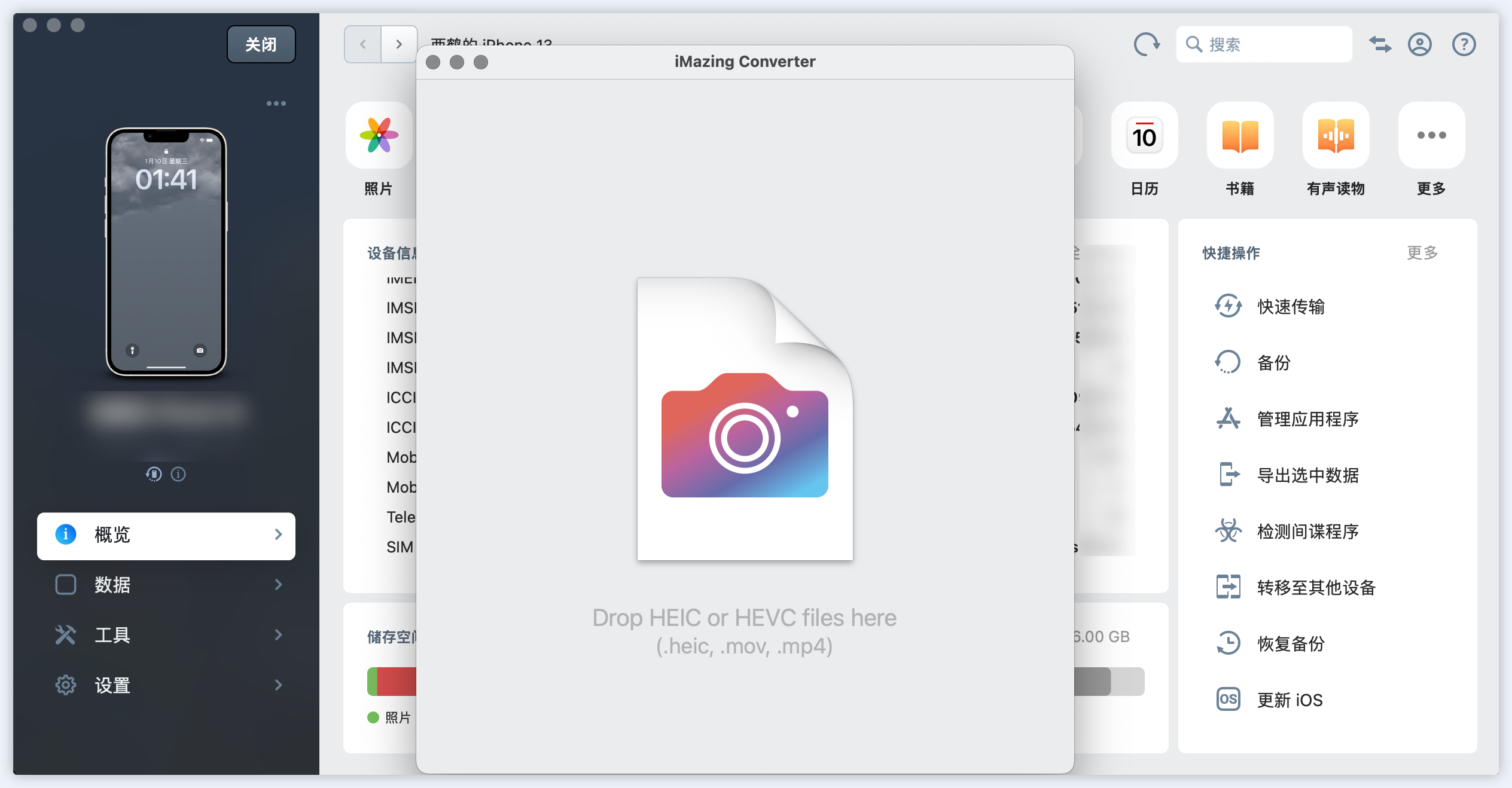Click the Data (数据) square icon

(x=66, y=585)
